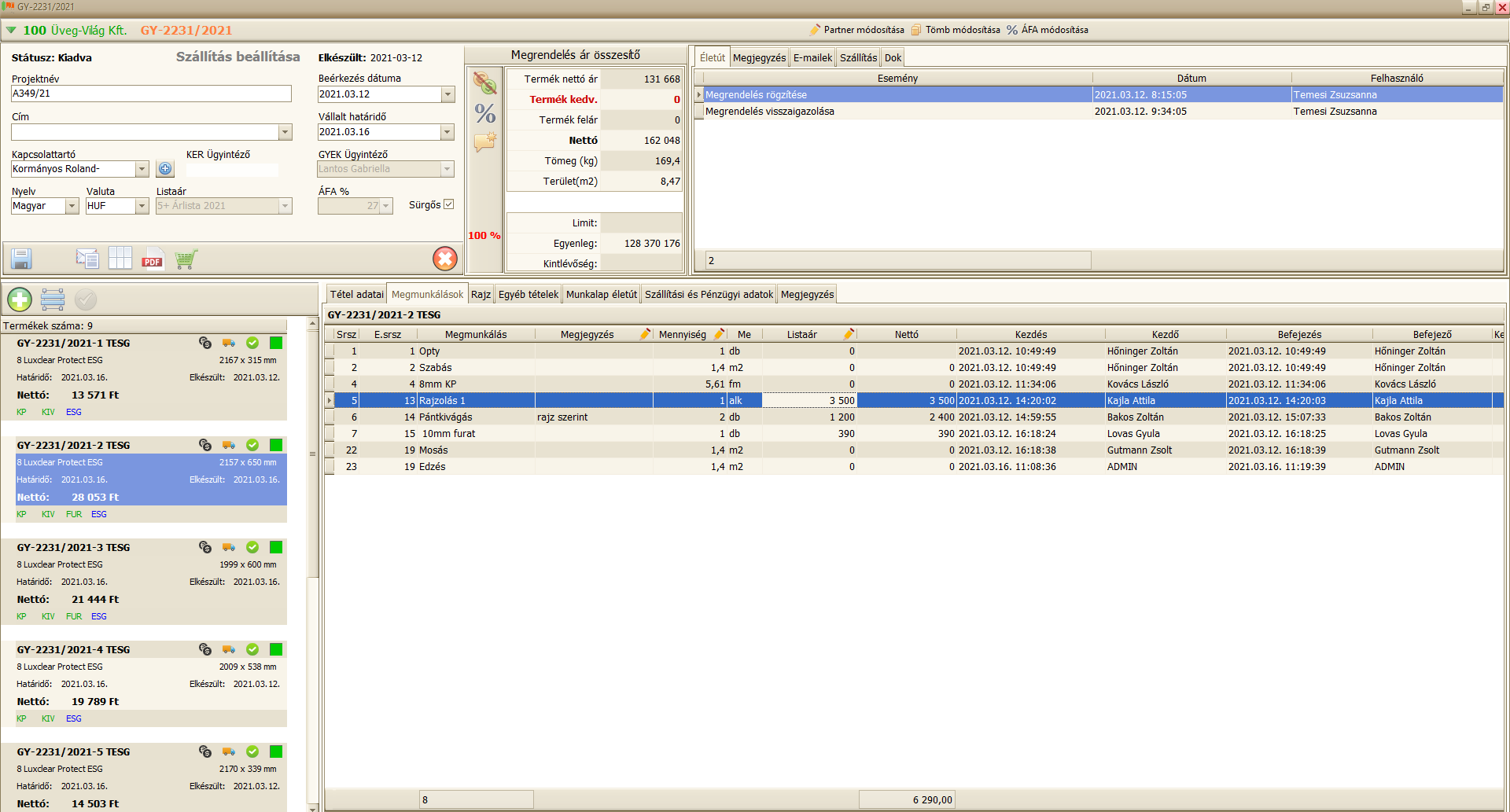
Task: Open the E-mailek tab
Action: [812, 58]
